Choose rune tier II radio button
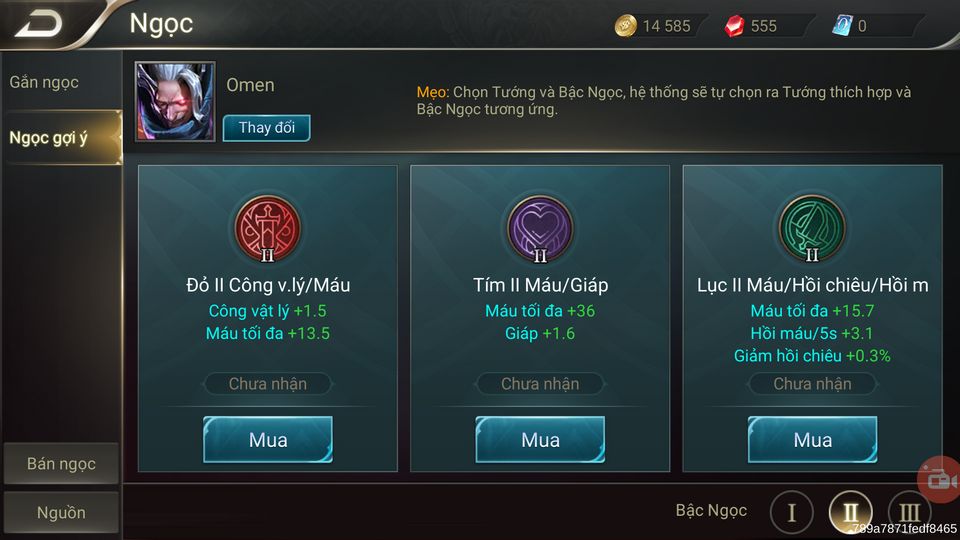Image resolution: width=960 pixels, height=540 pixels. tap(850, 512)
